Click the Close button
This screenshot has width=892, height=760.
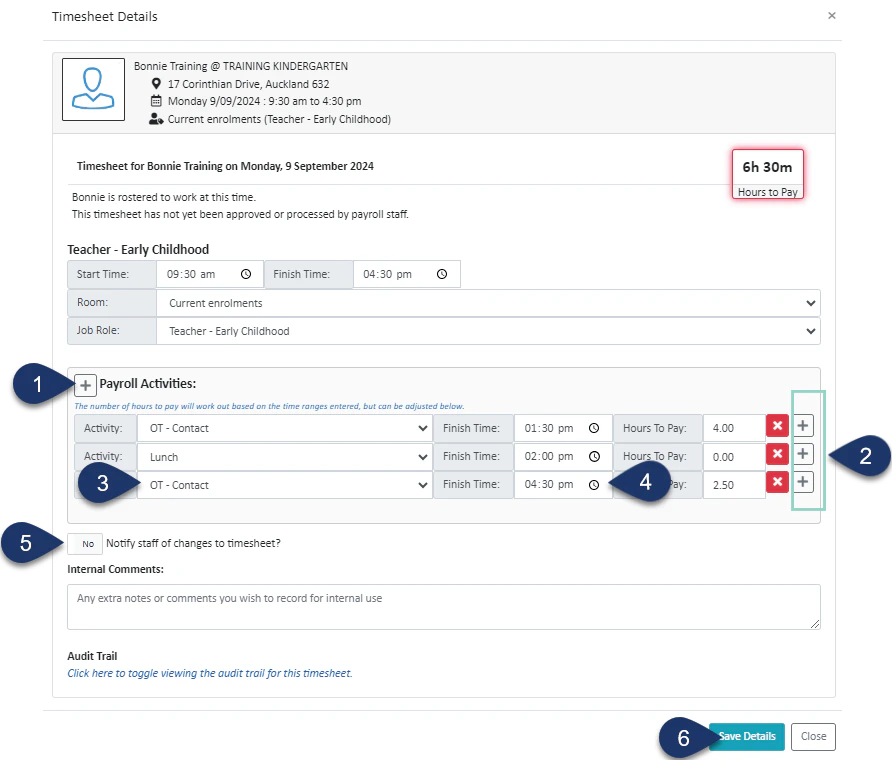tap(813, 737)
